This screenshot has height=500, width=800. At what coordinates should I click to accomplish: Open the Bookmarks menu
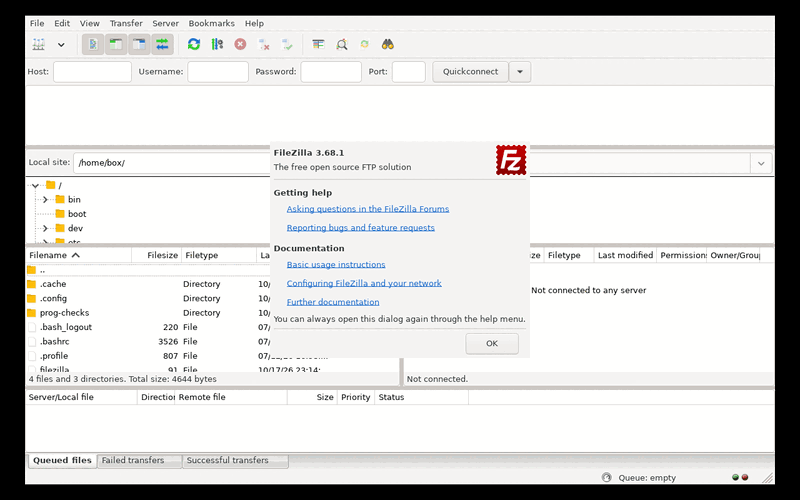click(x=211, y=23)
